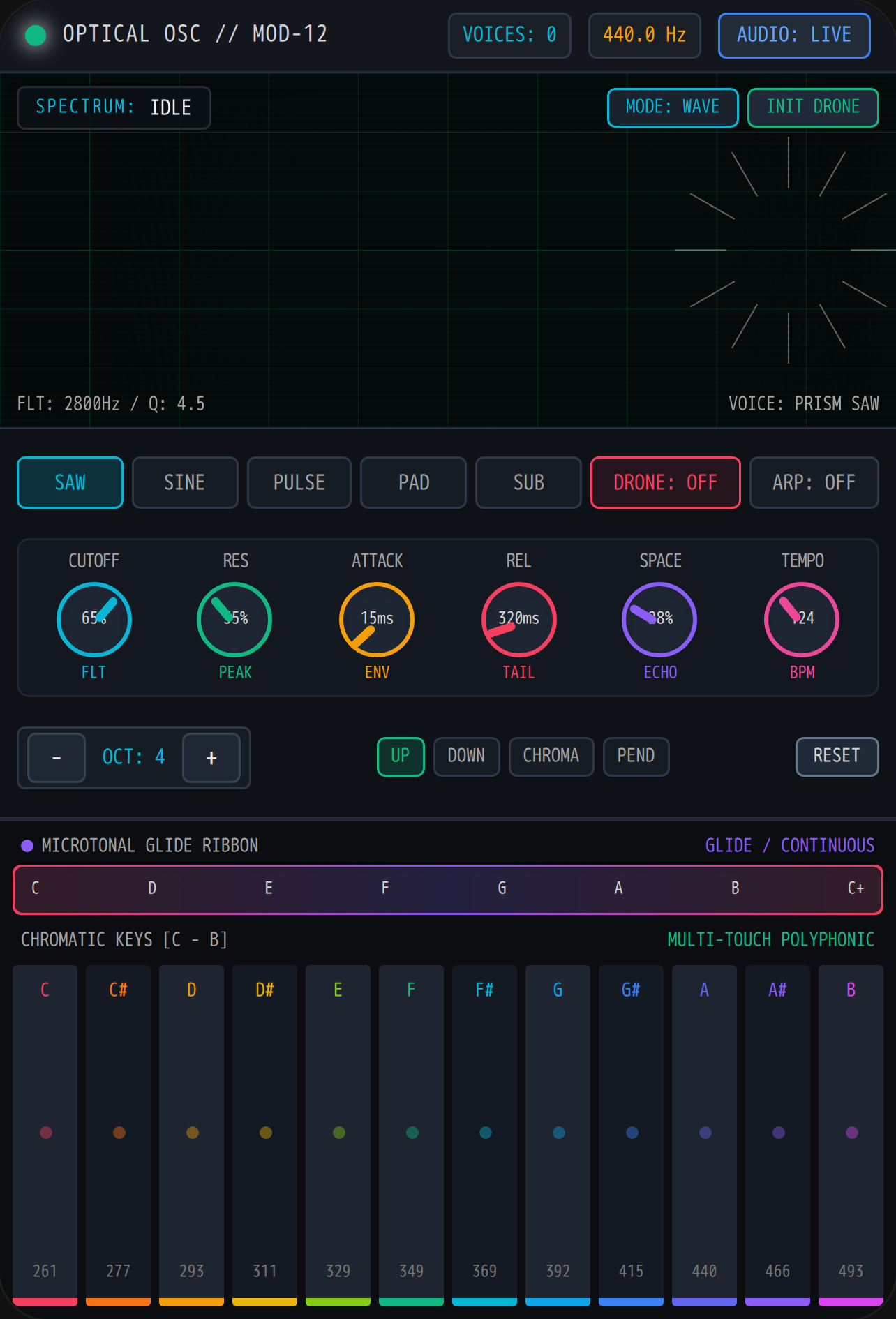Click INIT DRONE button
Image resolution: width=896 pixels, height=1319 pixels.
813,107
